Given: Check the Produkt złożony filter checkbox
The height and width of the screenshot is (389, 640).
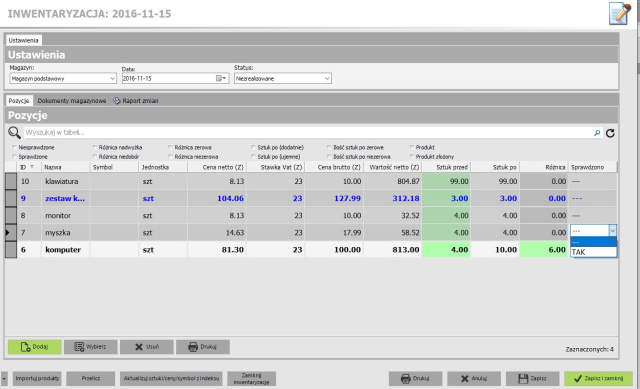Looking at the screenshot, I should point(412,157).
